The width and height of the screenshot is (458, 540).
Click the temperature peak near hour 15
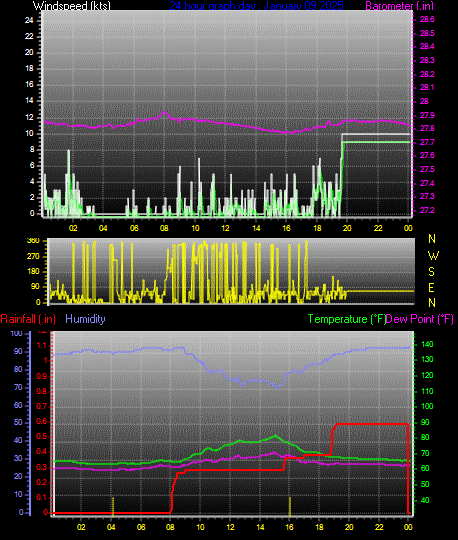(275, 436)
